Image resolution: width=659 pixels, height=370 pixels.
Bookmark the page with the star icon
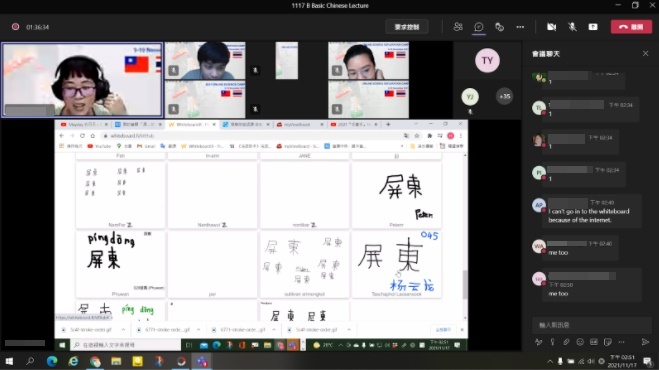pos(417,136)
